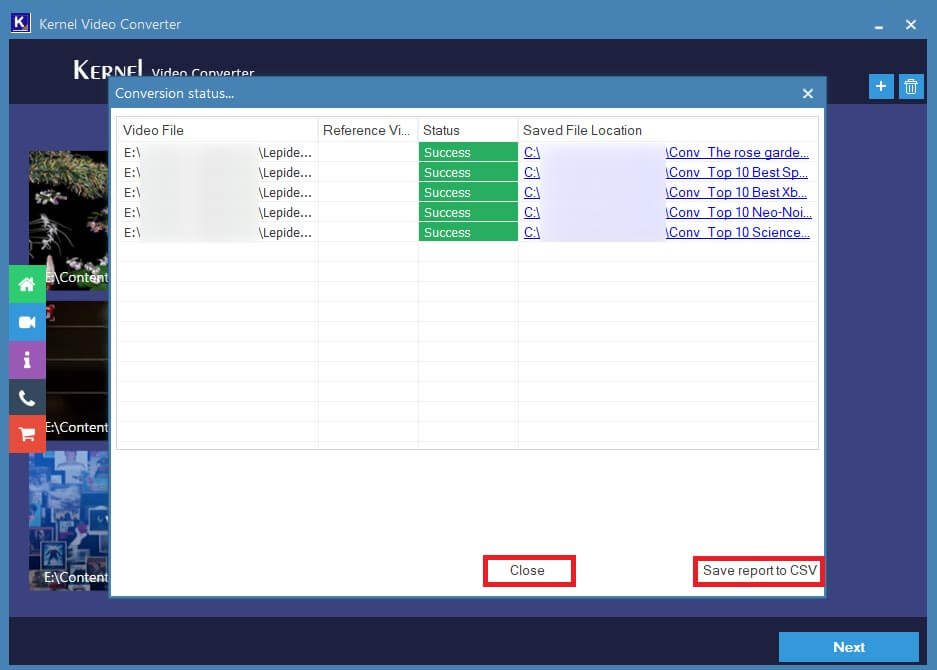Select the phone contact sidebar icon
This screenshot has width=937, height=670.
(27, 397)
